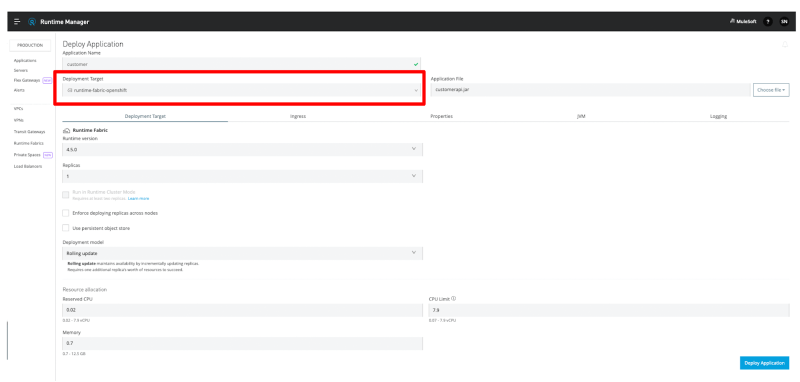Follow the Learn more link
Screen dimensions: 800x382
pos(138,198)
